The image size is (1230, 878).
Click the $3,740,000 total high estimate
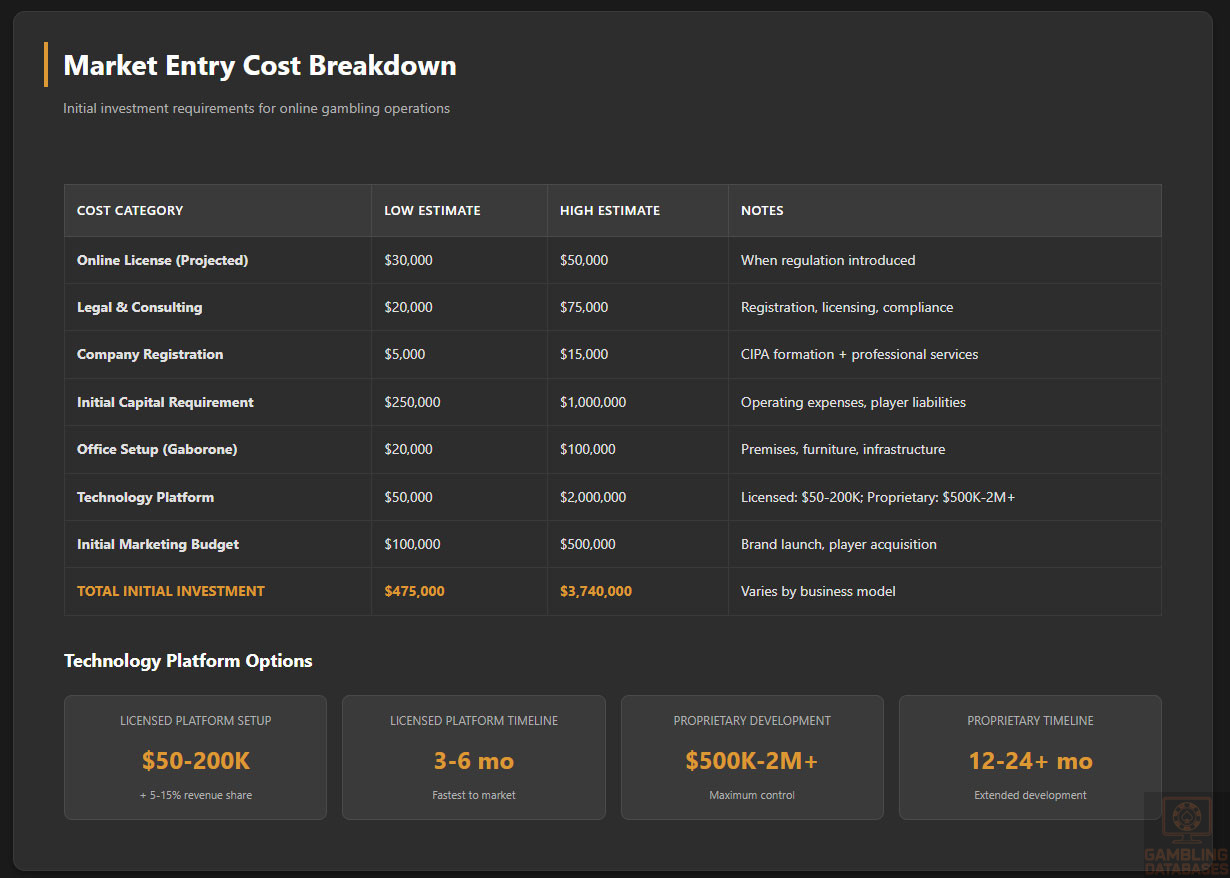click(x=595, y=591)
